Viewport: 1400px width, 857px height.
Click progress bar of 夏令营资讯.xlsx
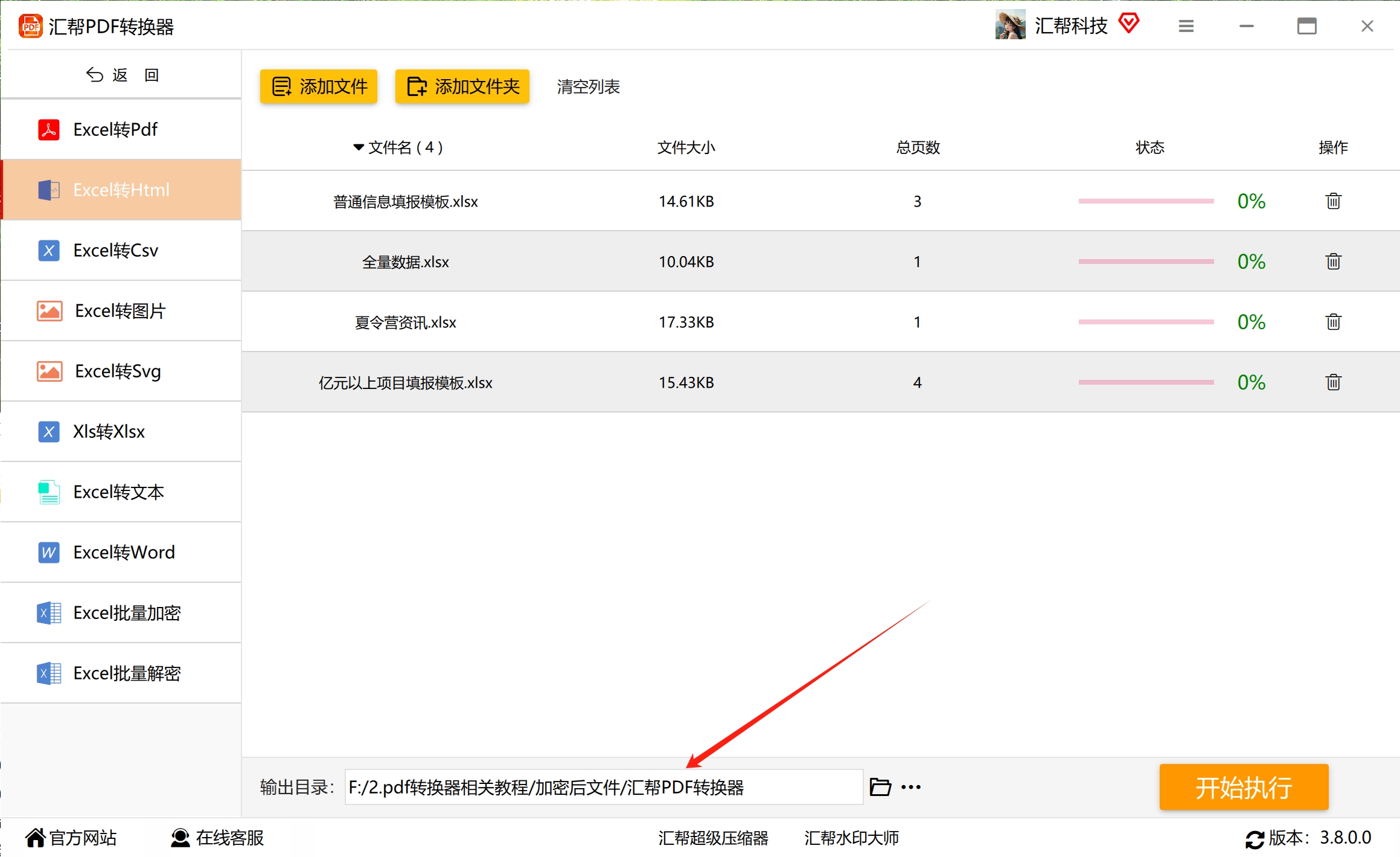click(1146, 322)
